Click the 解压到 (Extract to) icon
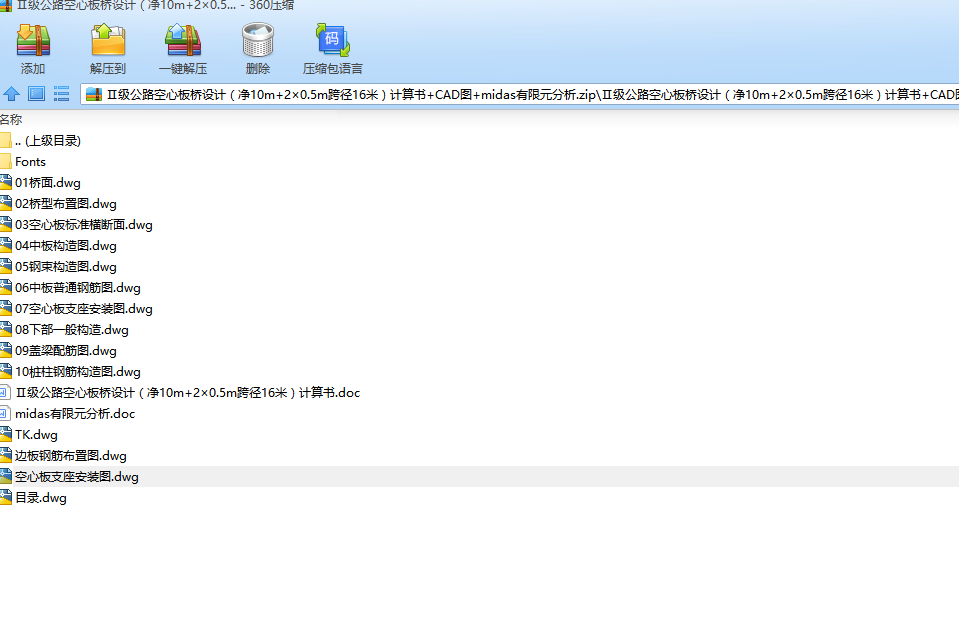 (108, 40)
